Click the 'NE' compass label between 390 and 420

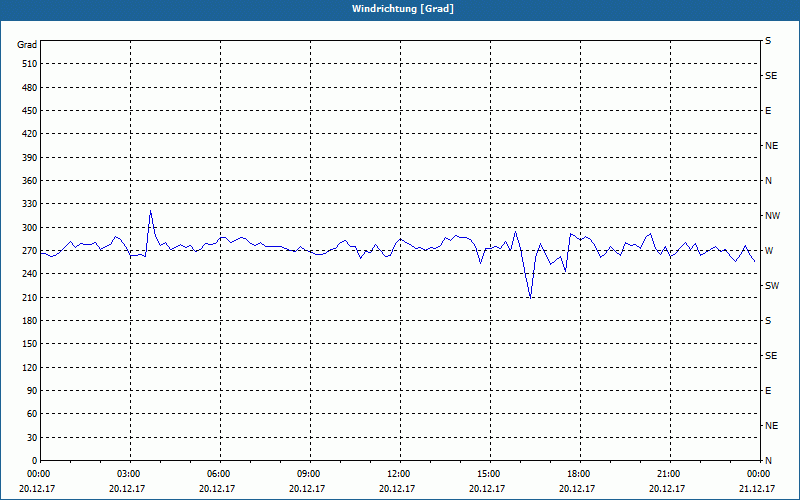[771, 146]
